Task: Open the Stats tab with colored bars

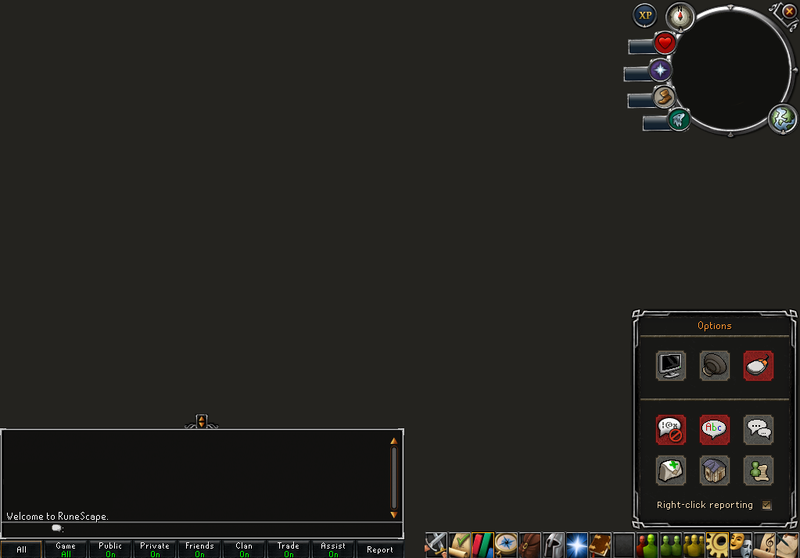Action: click(x=483, y=545)
